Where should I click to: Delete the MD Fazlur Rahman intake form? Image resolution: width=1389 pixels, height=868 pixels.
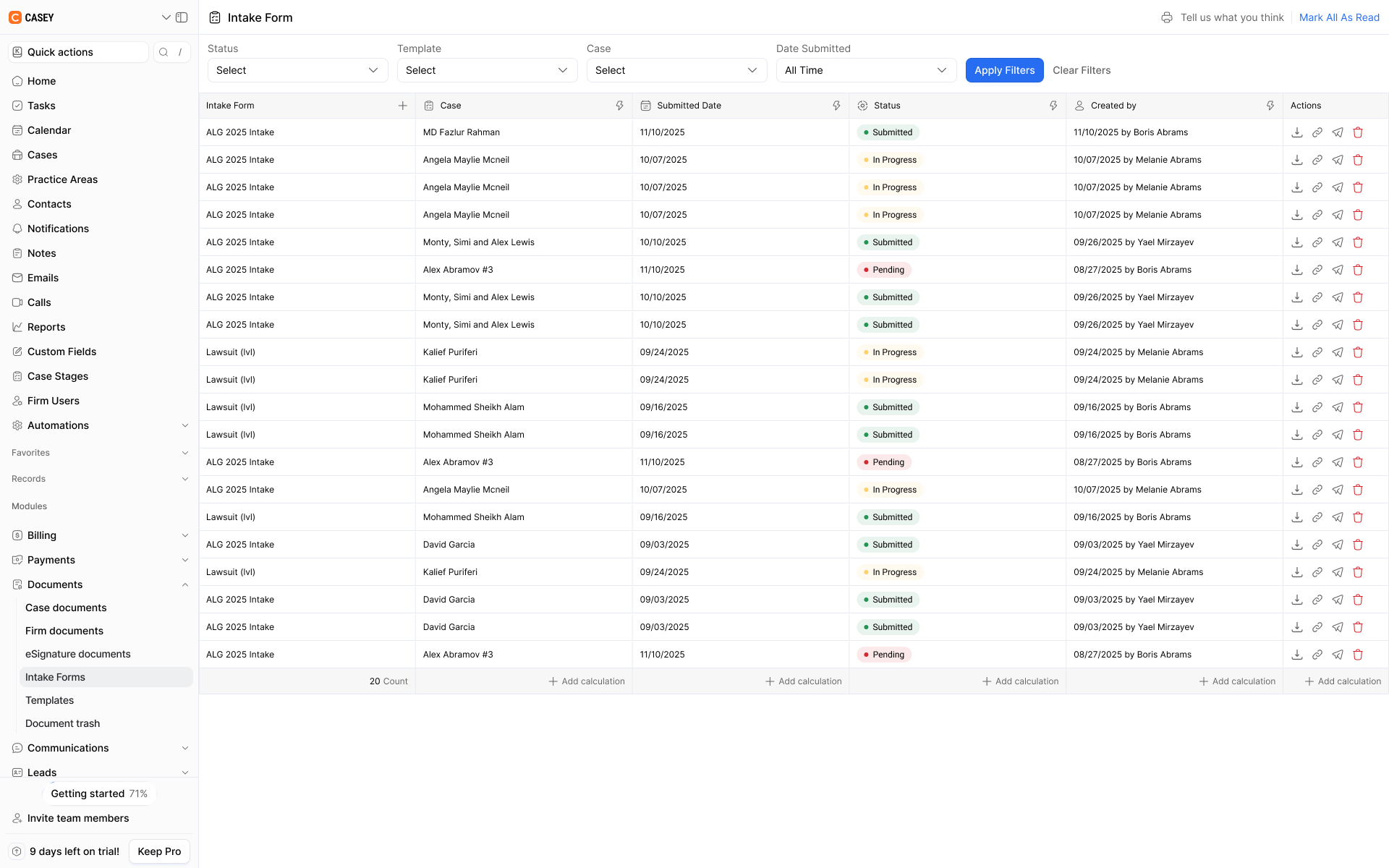1358,132
